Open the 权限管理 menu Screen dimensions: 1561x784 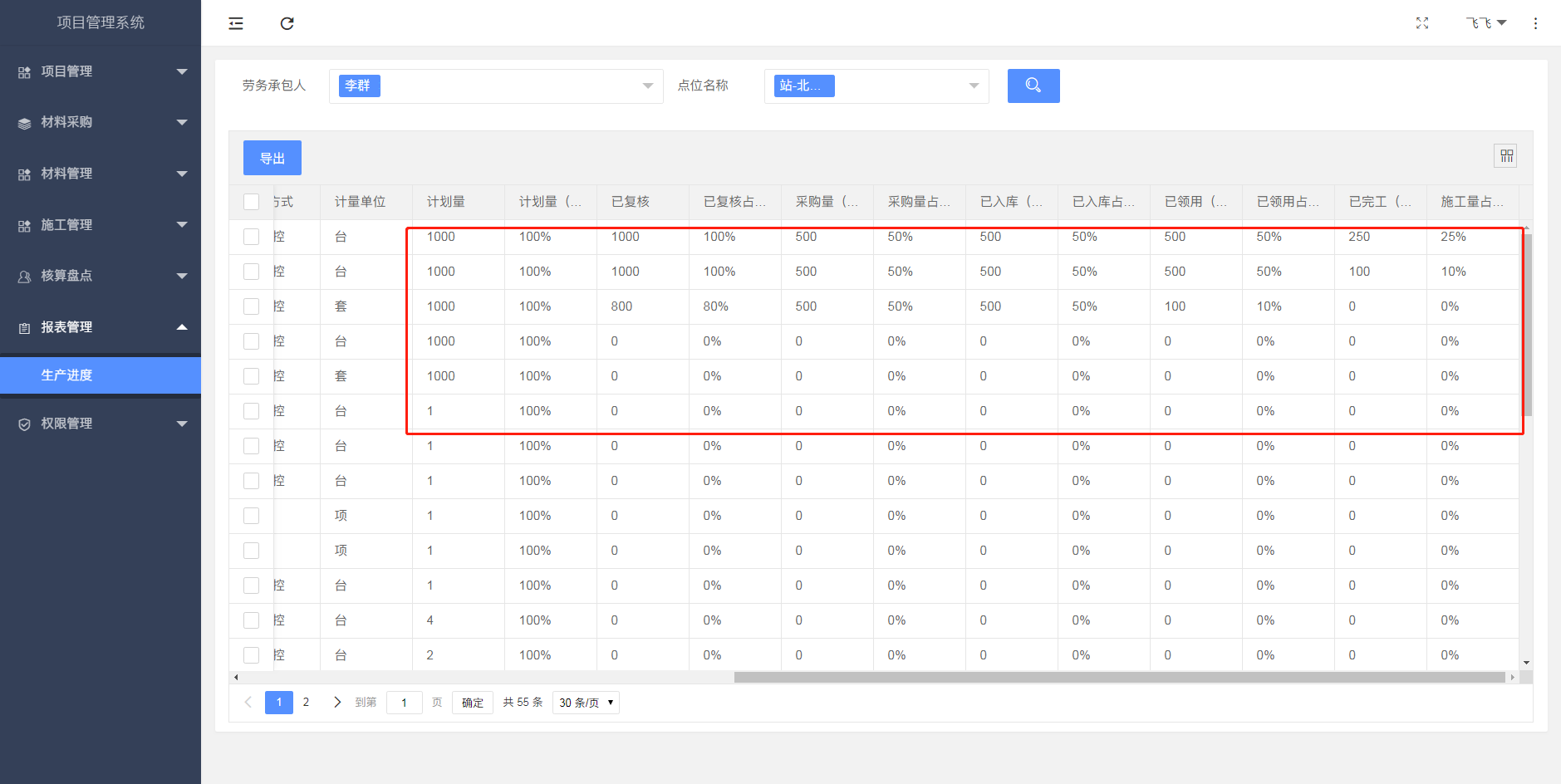pyautogui.click(x=101, y=424)
